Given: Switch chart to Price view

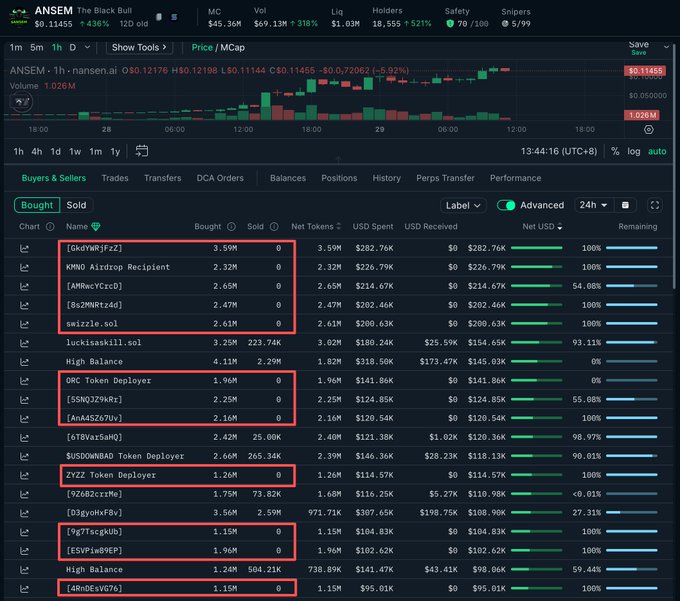Looking at the screenshot, I should click(202, 48).
